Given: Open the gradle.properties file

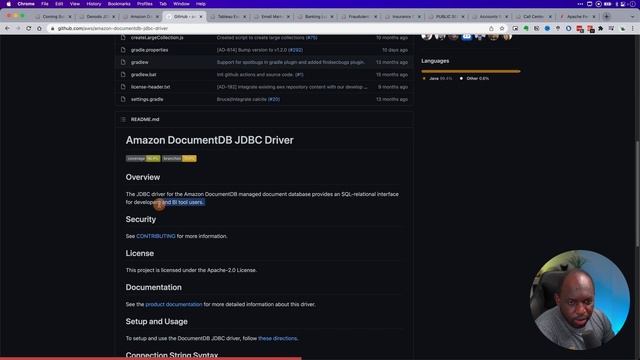Looking at the screenshot, I should pos(149,50).
